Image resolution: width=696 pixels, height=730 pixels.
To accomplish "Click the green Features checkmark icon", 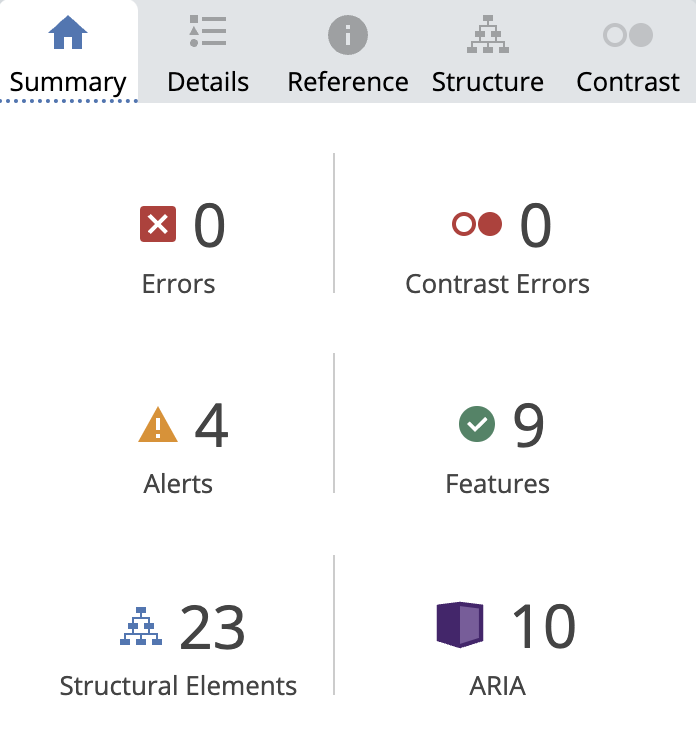I will 477,424.
